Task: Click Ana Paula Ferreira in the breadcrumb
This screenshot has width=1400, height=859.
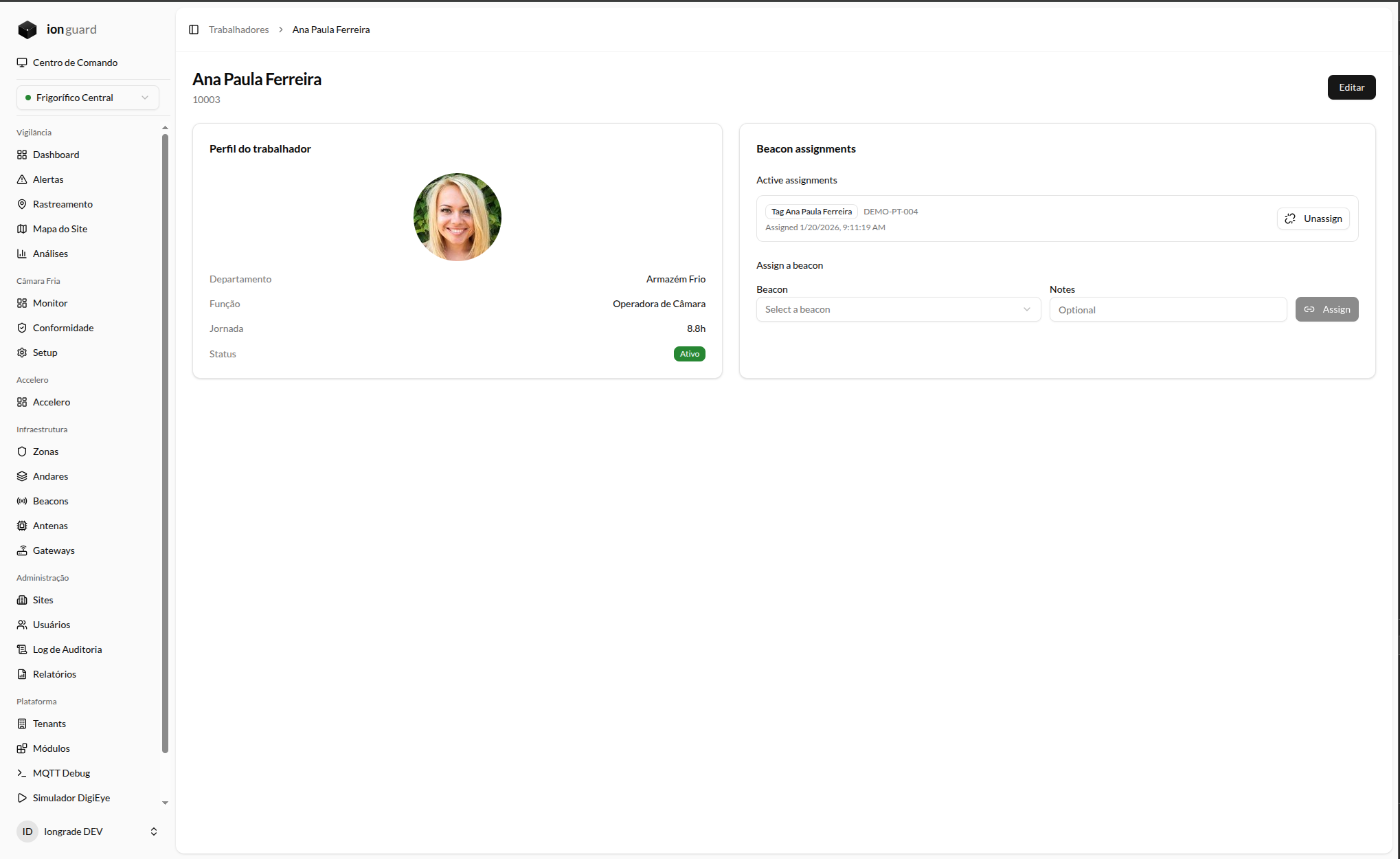Action: coord(331,30)
